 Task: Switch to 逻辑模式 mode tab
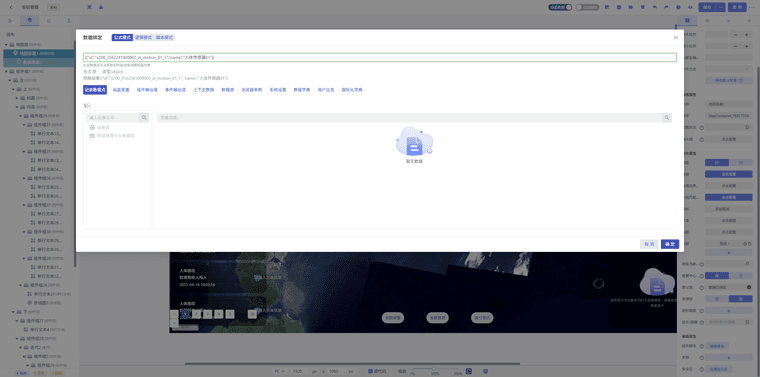(143, 37)
